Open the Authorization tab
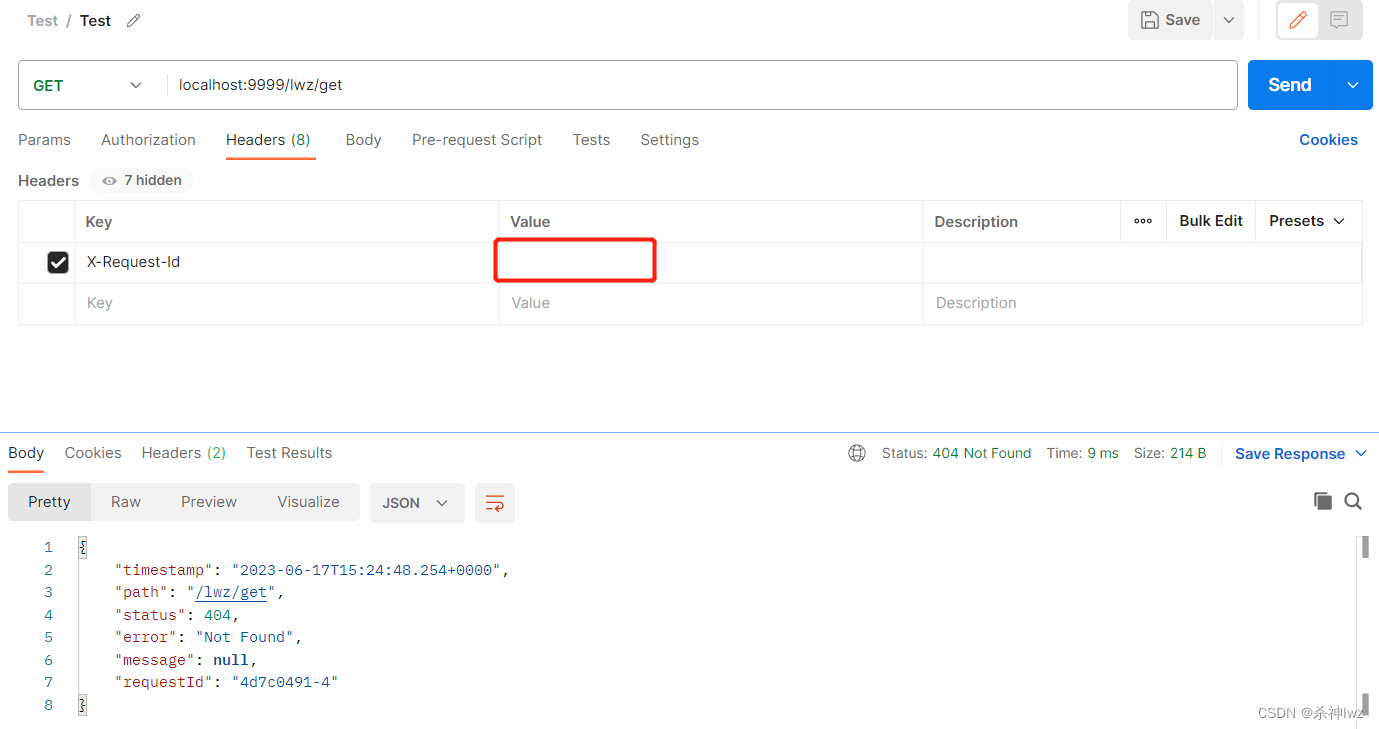This screenshot has width=1379, height=729. 148,140
